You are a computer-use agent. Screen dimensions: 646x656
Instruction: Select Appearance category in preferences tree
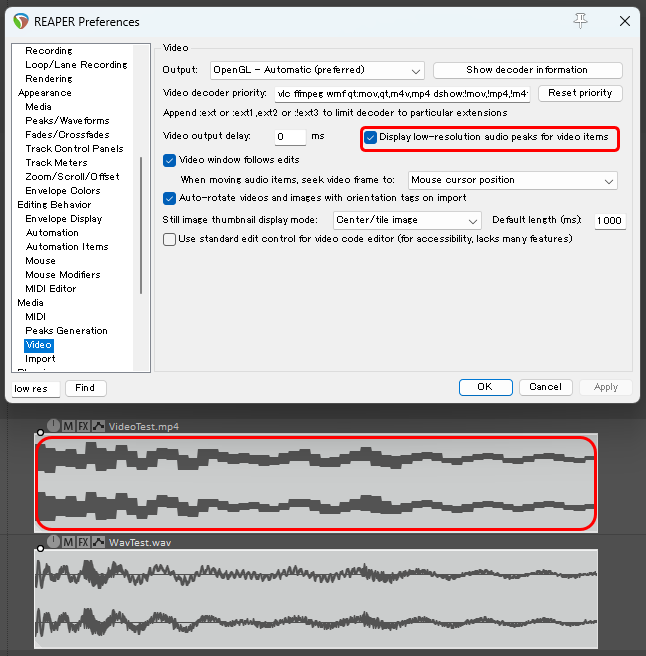pos(45,93)
